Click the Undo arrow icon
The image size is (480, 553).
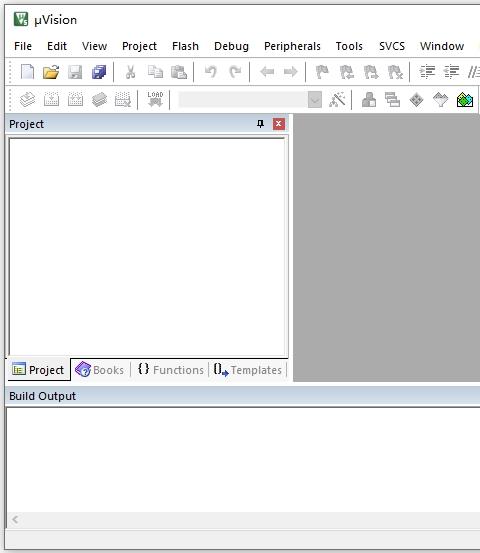(211, 72)
